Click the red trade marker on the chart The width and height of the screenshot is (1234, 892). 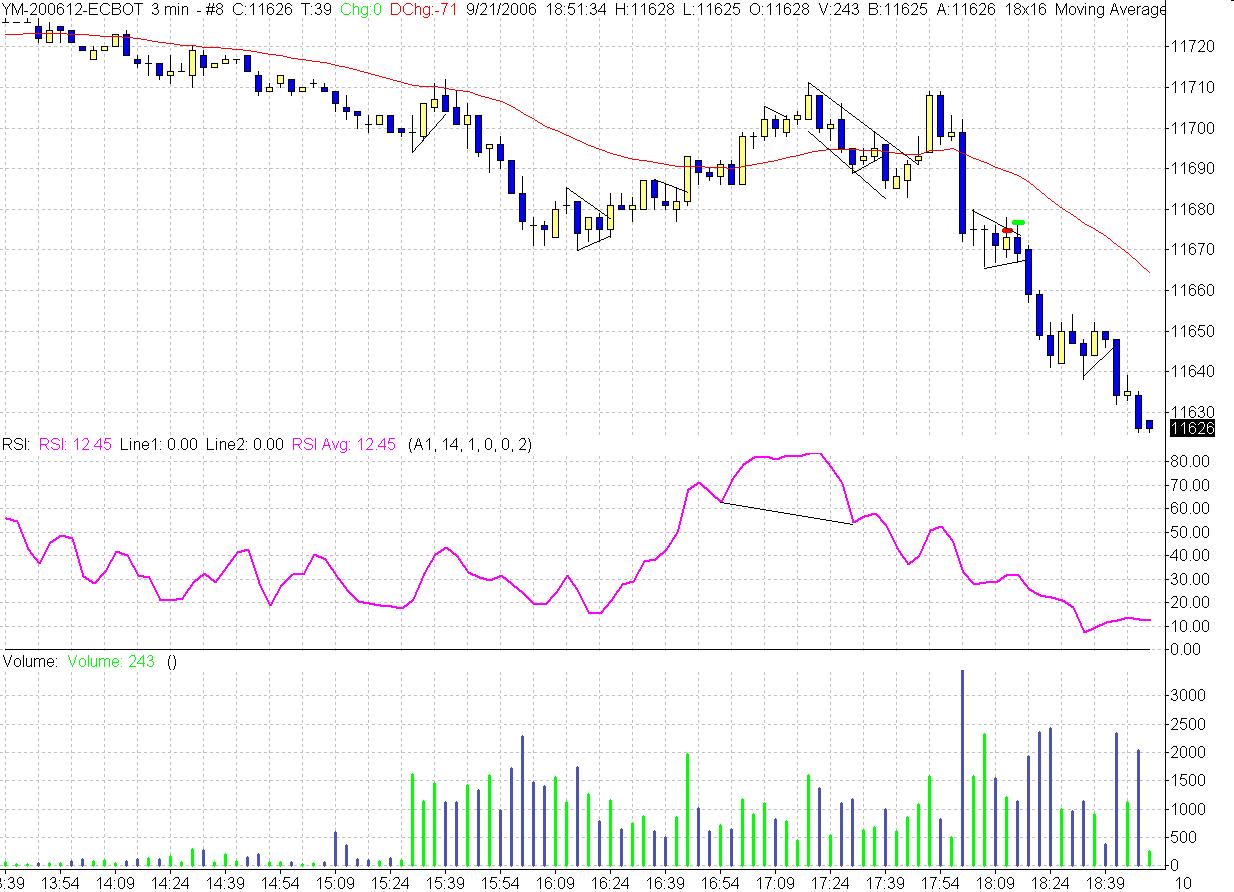click(x=1007, y=231)
